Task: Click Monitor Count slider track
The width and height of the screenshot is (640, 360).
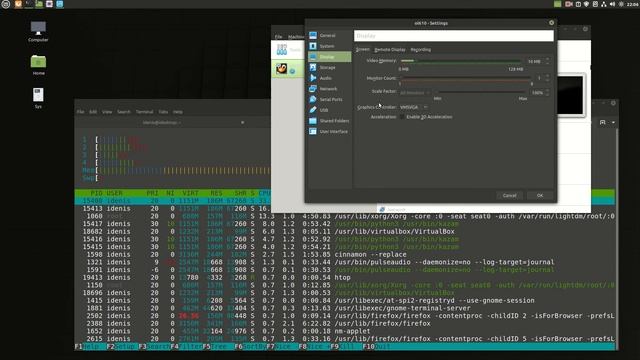Action: pyautogui.click(x=466, y=78)
